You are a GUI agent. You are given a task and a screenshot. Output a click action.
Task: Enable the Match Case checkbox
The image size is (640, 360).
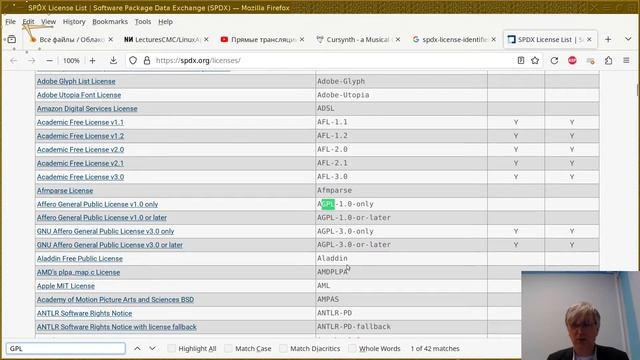pos(228,349)
